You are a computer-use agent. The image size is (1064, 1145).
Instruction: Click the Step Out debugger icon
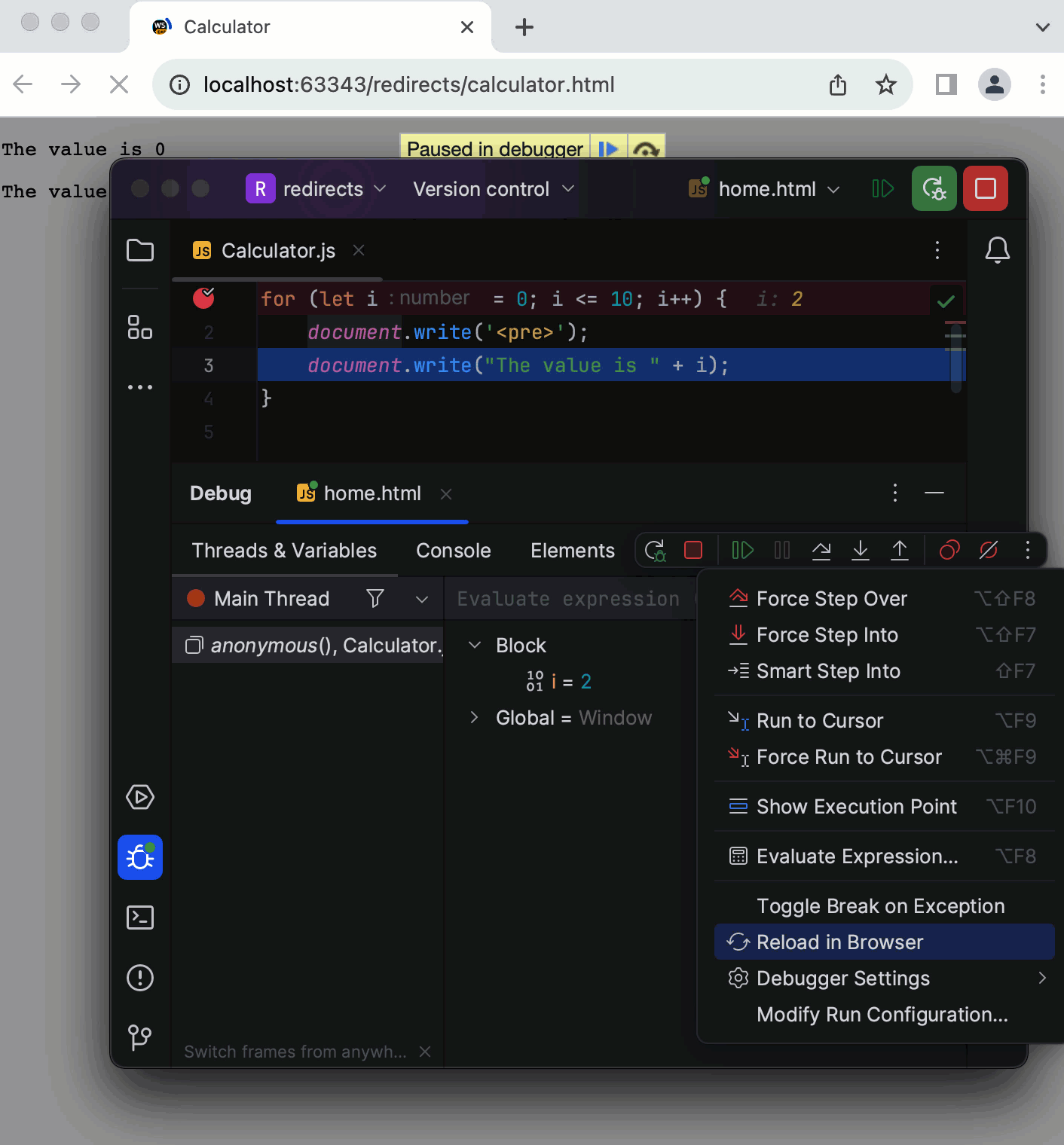pyautogui.click(x=900, y=550)
